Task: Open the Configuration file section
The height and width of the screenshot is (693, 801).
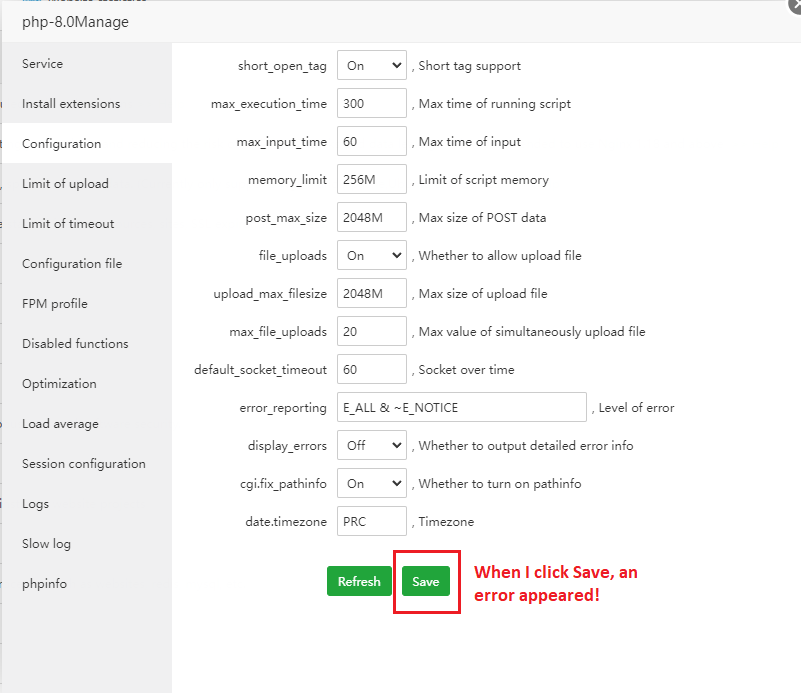Action: click(x=72, y=264)
